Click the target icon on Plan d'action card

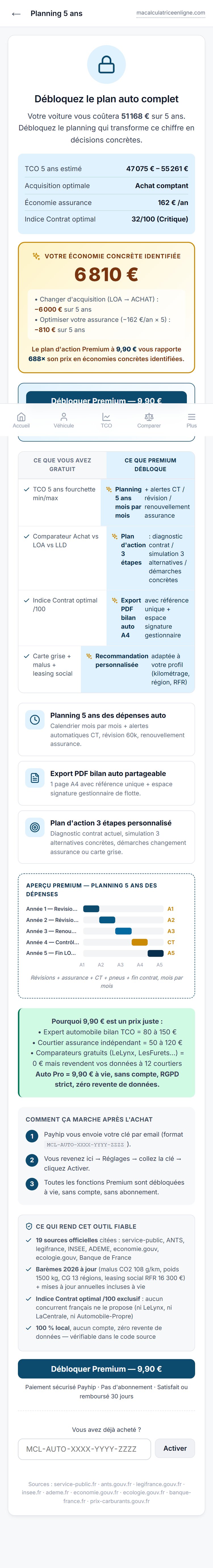[x=35, y=827]
